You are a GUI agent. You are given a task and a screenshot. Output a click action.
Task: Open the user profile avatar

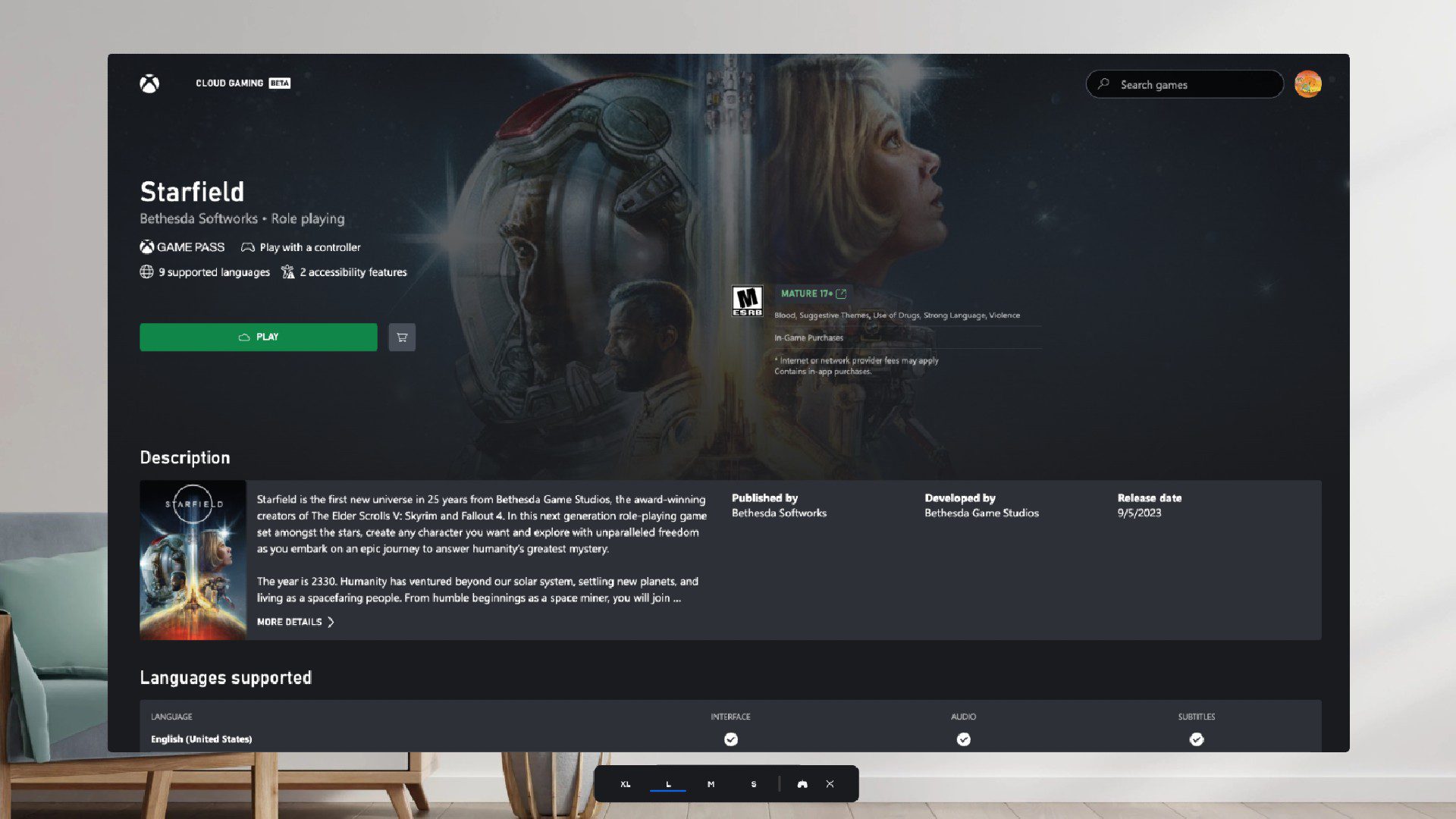pyautogui.click(x=1307, y=84)
